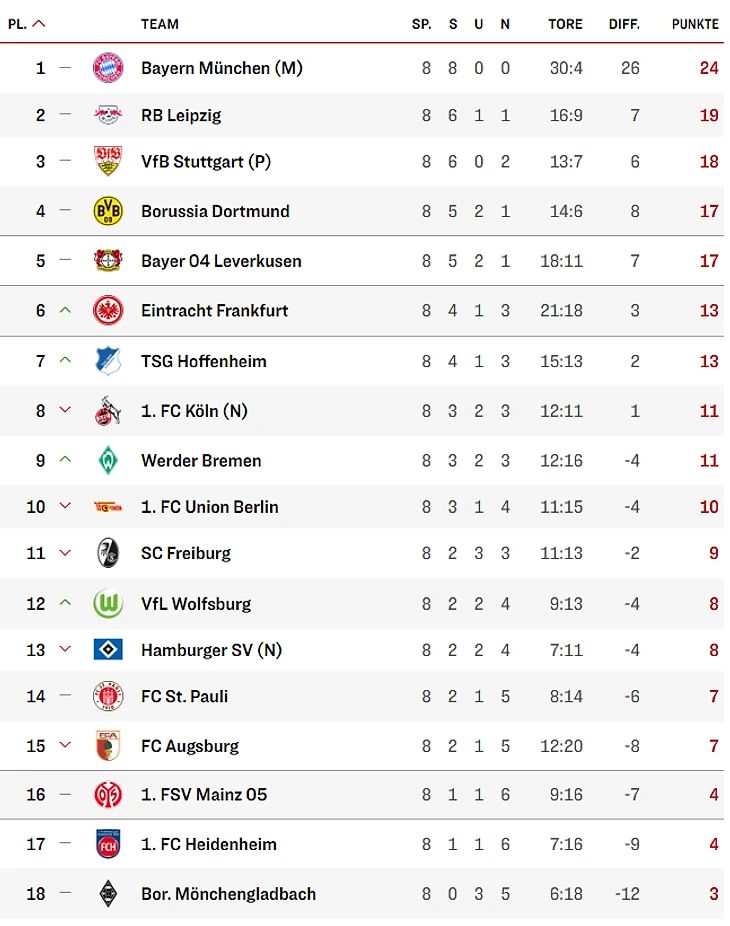Click the DIFF. column header
Image resolution: width=730 pixels, height=926 pixels.
click(x=624, y=24)
